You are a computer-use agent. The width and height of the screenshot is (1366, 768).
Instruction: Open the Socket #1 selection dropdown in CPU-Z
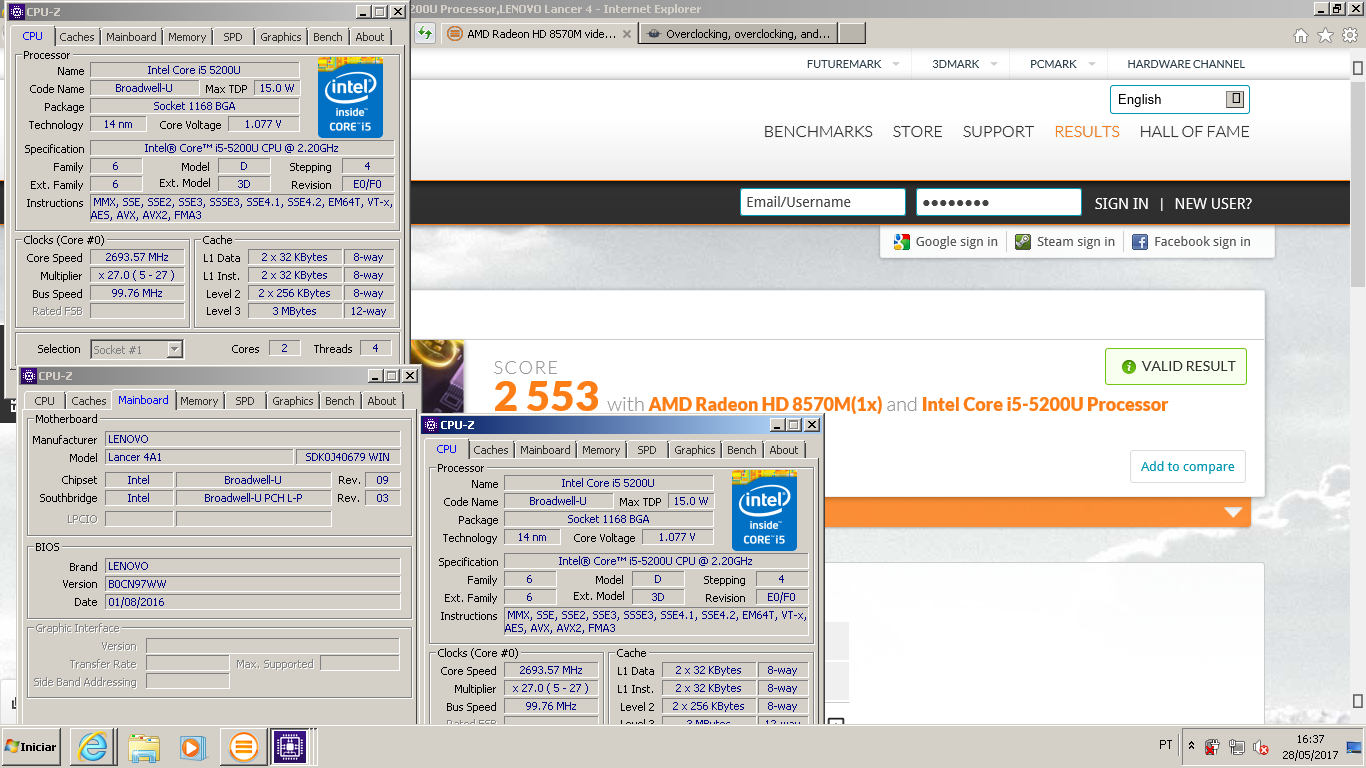click(137, 349)
